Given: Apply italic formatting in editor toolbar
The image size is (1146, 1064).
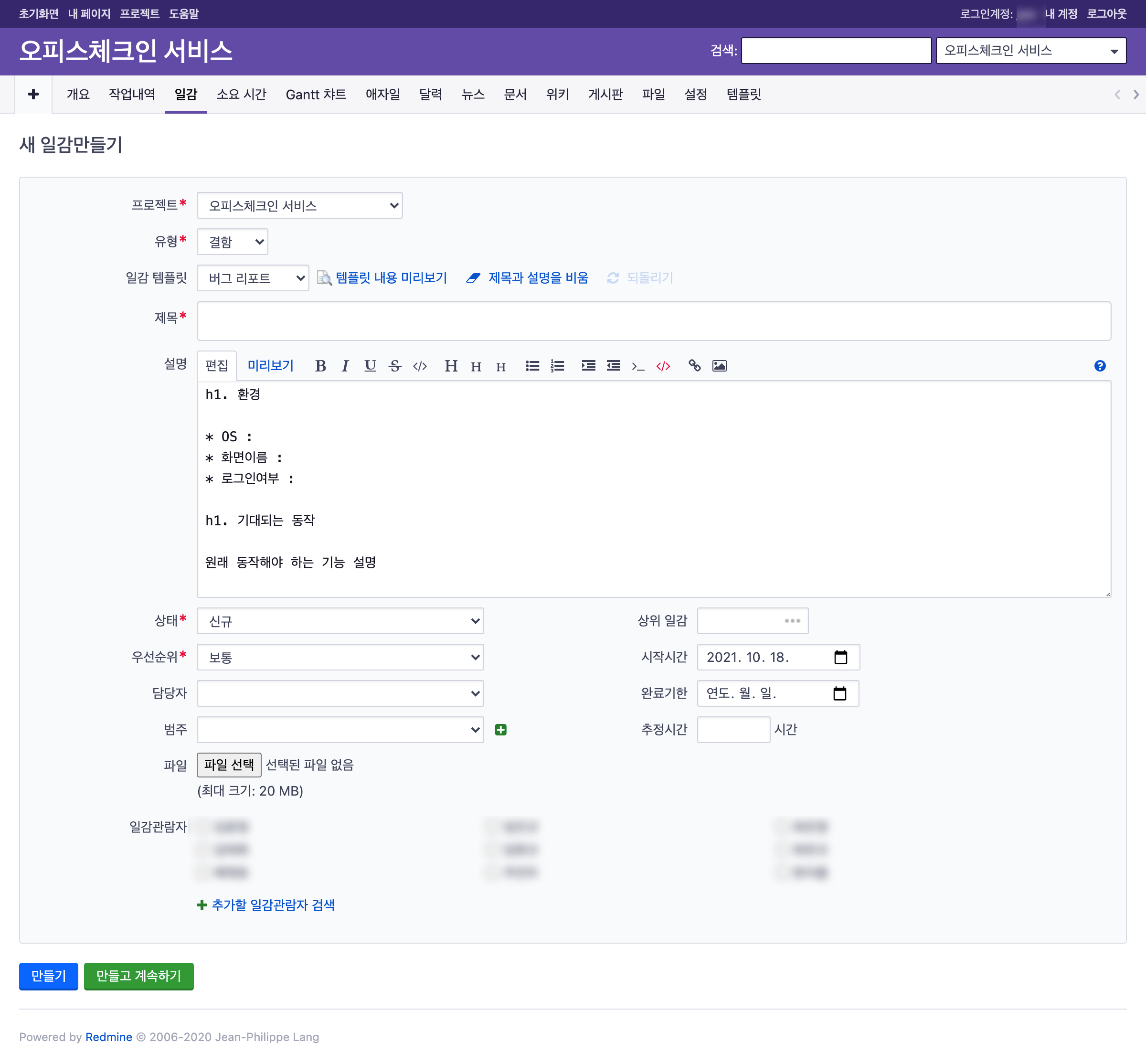Looking at the screenshot, I should (x=345, y=366).
